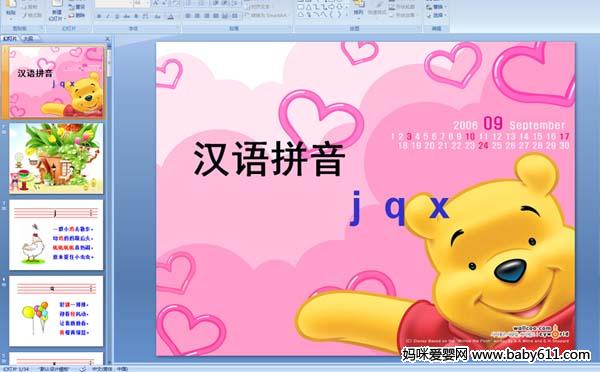600x372 pixels.
Task: Switch to the Outline (大纲) pane tab
Action: (28, 38)
